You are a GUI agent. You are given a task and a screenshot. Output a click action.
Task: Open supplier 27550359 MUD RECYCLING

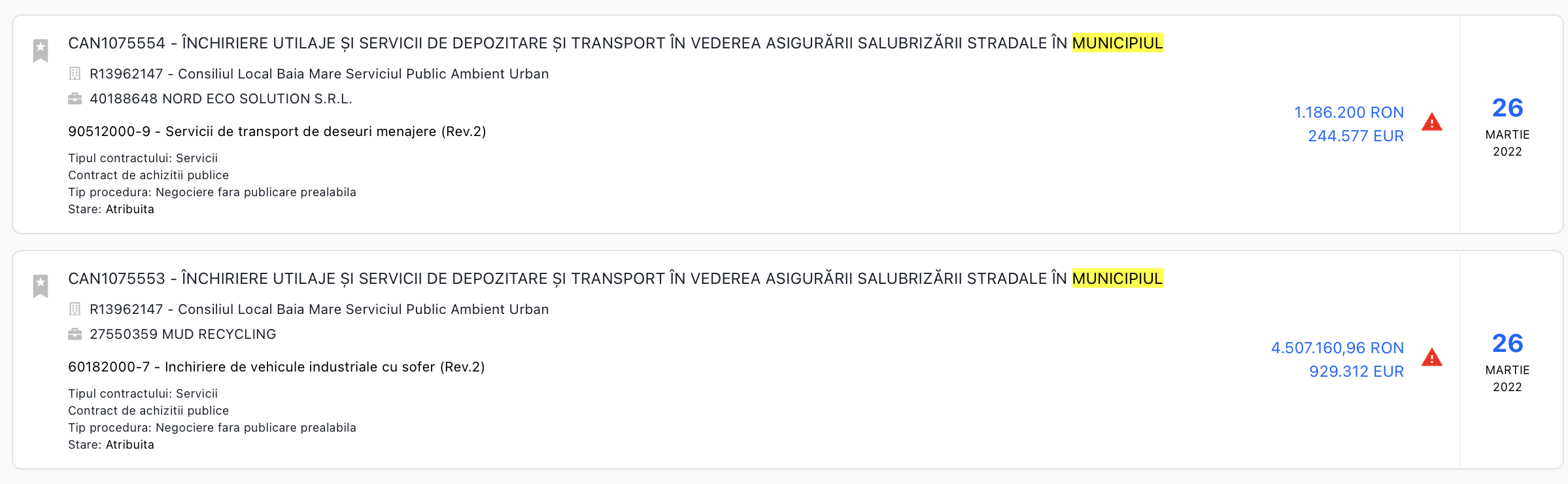point(183,334)
